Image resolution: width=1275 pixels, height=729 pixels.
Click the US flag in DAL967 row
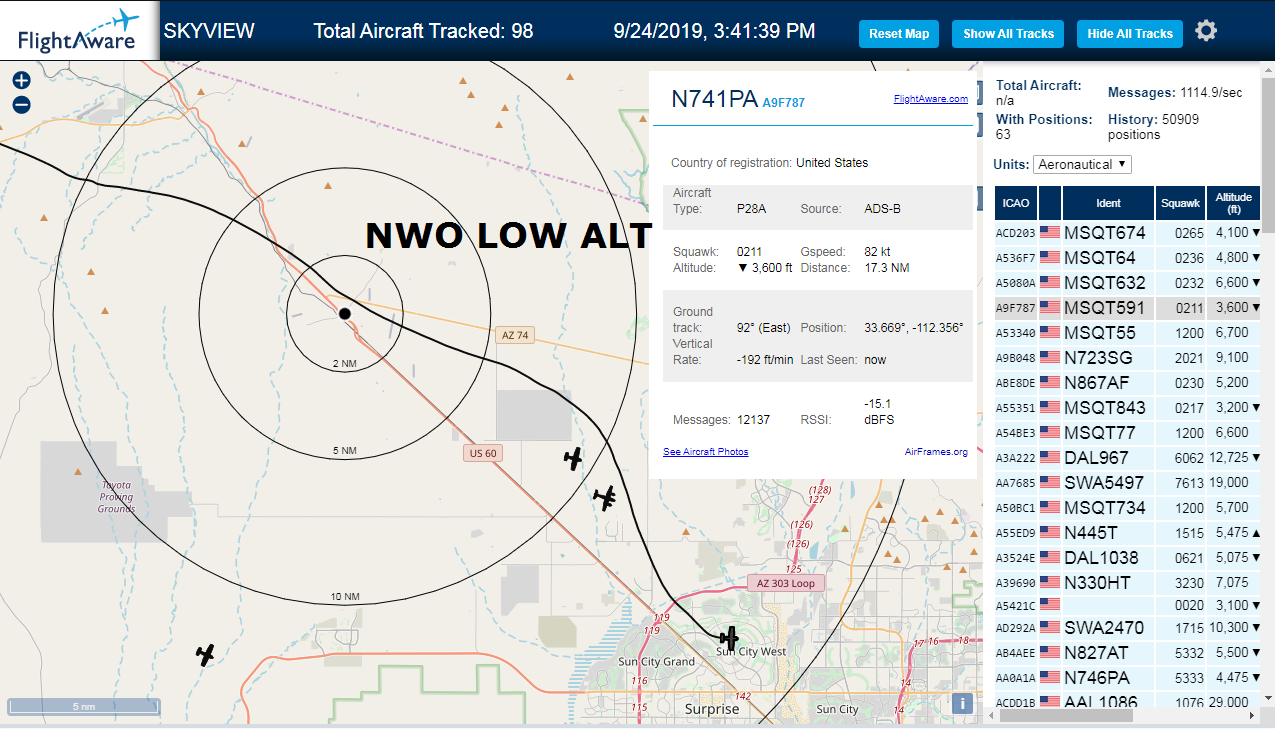[1050, 457]
